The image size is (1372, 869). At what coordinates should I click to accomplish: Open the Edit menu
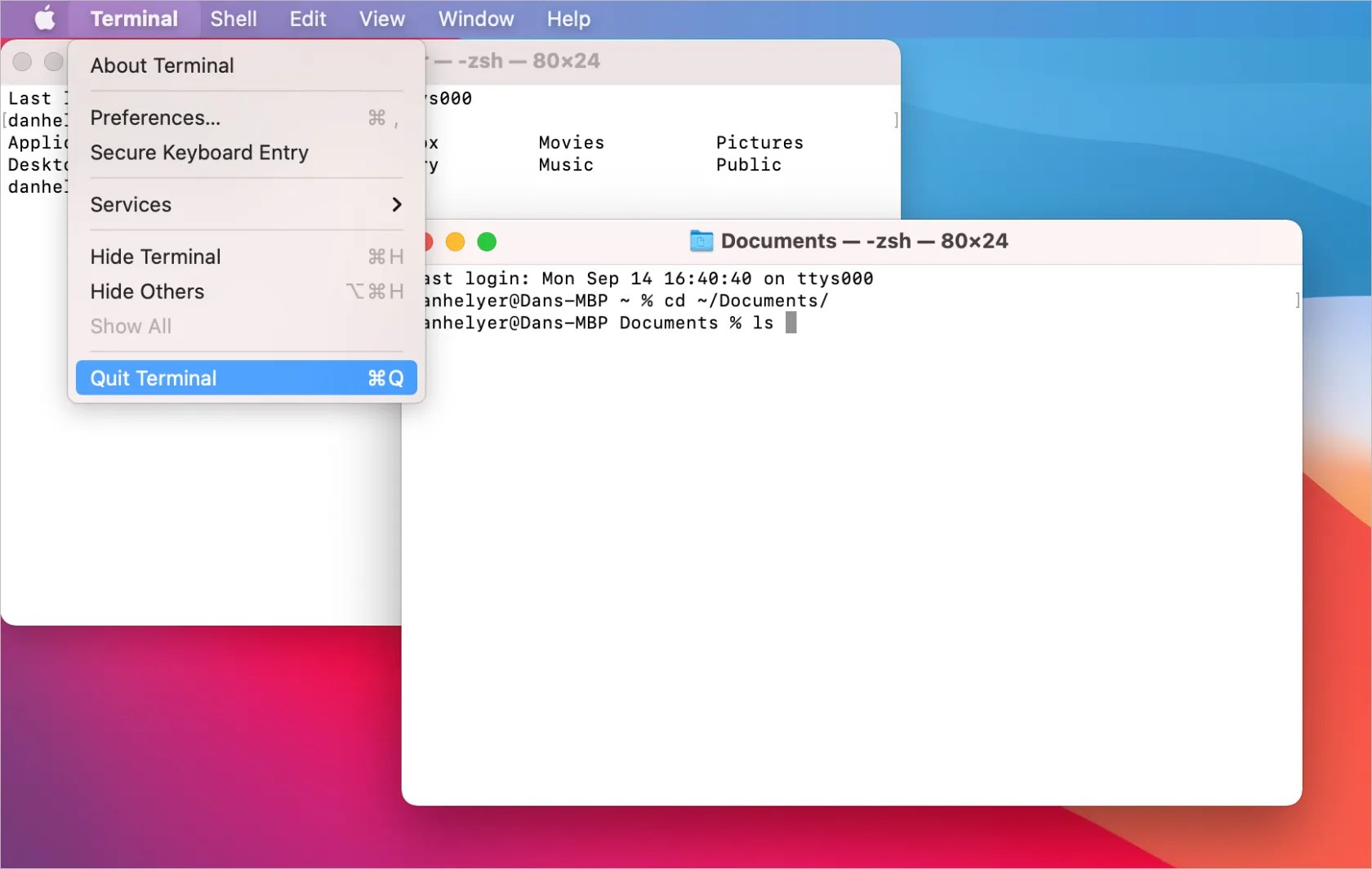307,18
